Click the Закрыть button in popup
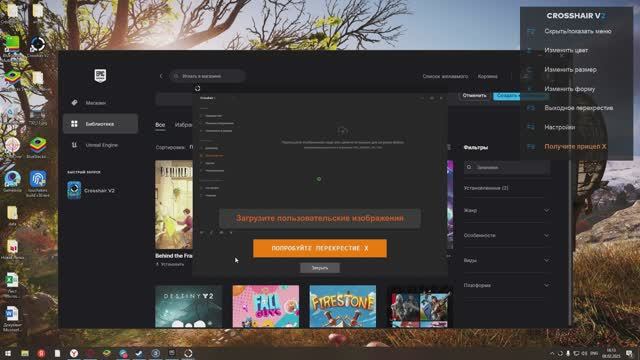640x360 pixels. click(x=320, y=268)
